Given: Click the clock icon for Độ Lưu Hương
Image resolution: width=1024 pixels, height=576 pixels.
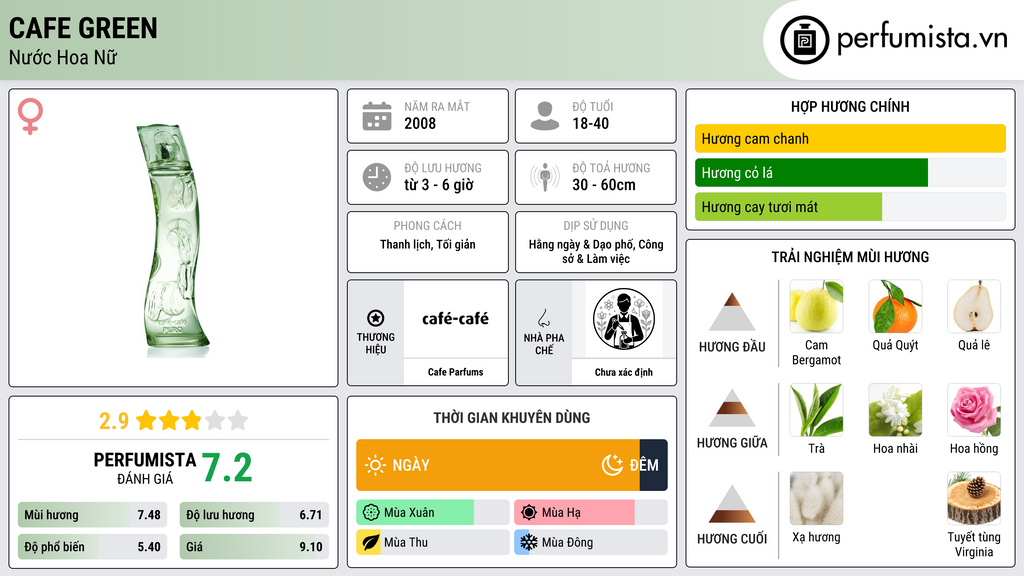Looking at the screenshot, I should (377, 177).
